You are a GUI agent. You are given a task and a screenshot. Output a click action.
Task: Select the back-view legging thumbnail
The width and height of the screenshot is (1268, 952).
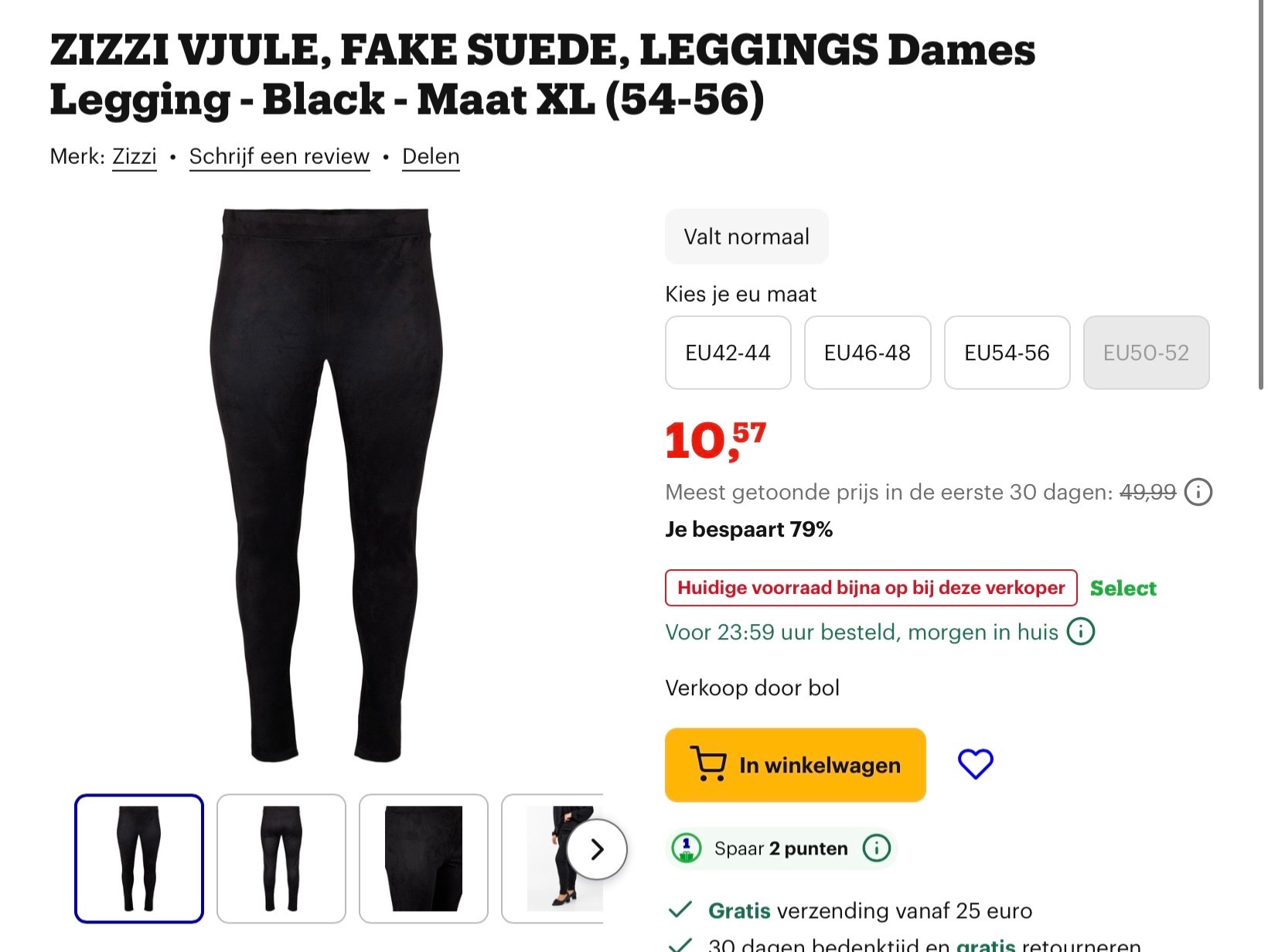click(281, 858)
